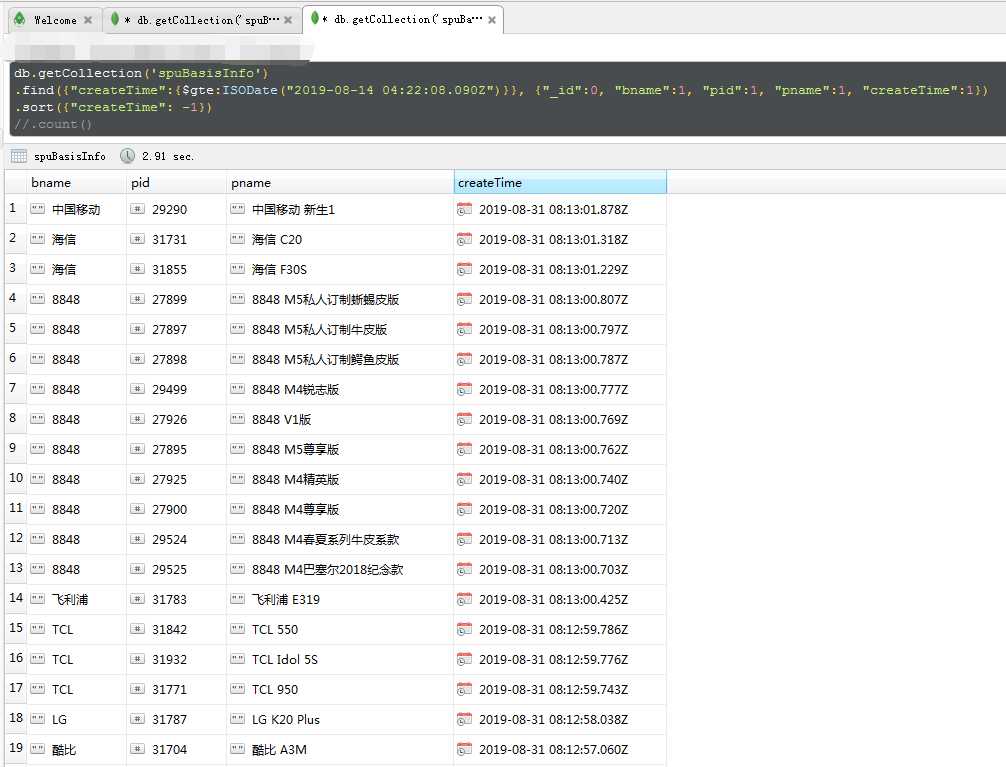Switch to the Welcome tab

55,20
